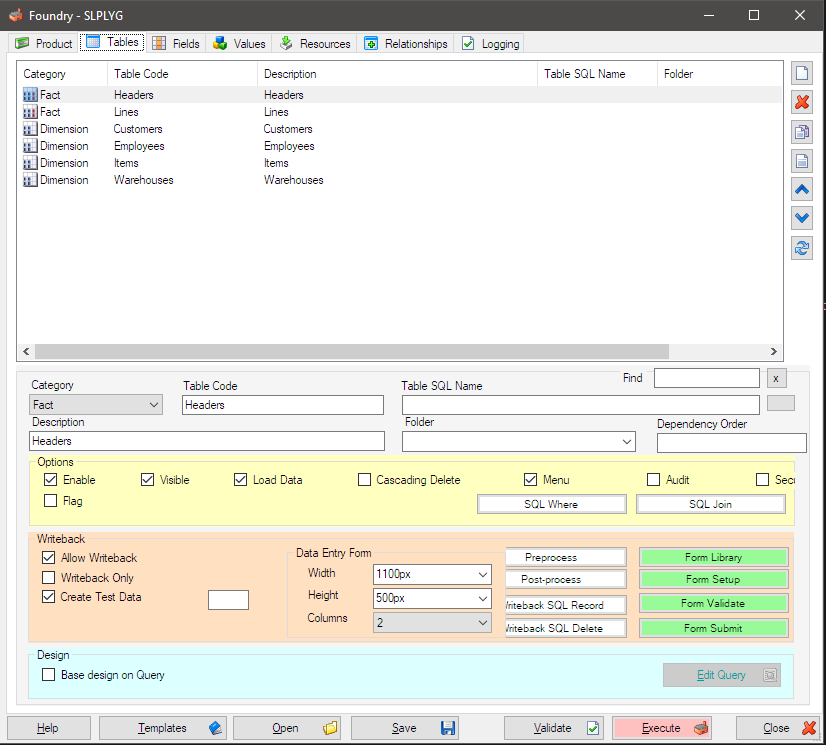Click the refresh list icon button
Viewport: 826px width, 745px height.
click(802, 248)
